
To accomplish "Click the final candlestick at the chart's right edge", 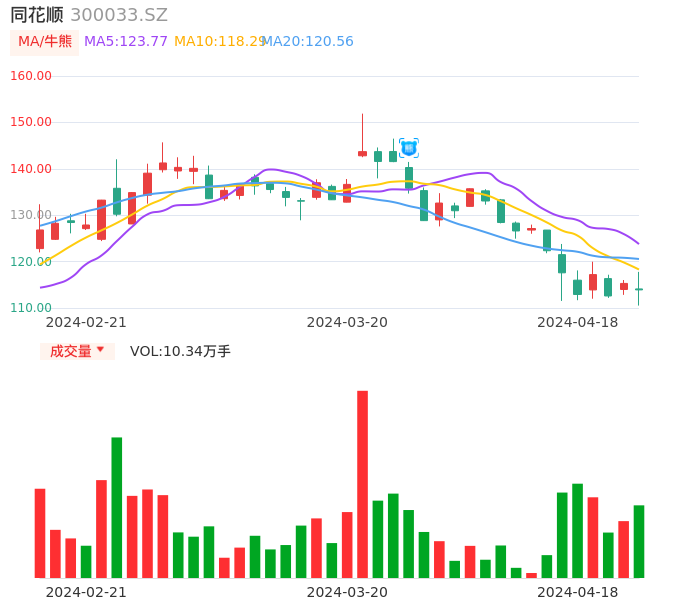I will pos(639,289).
